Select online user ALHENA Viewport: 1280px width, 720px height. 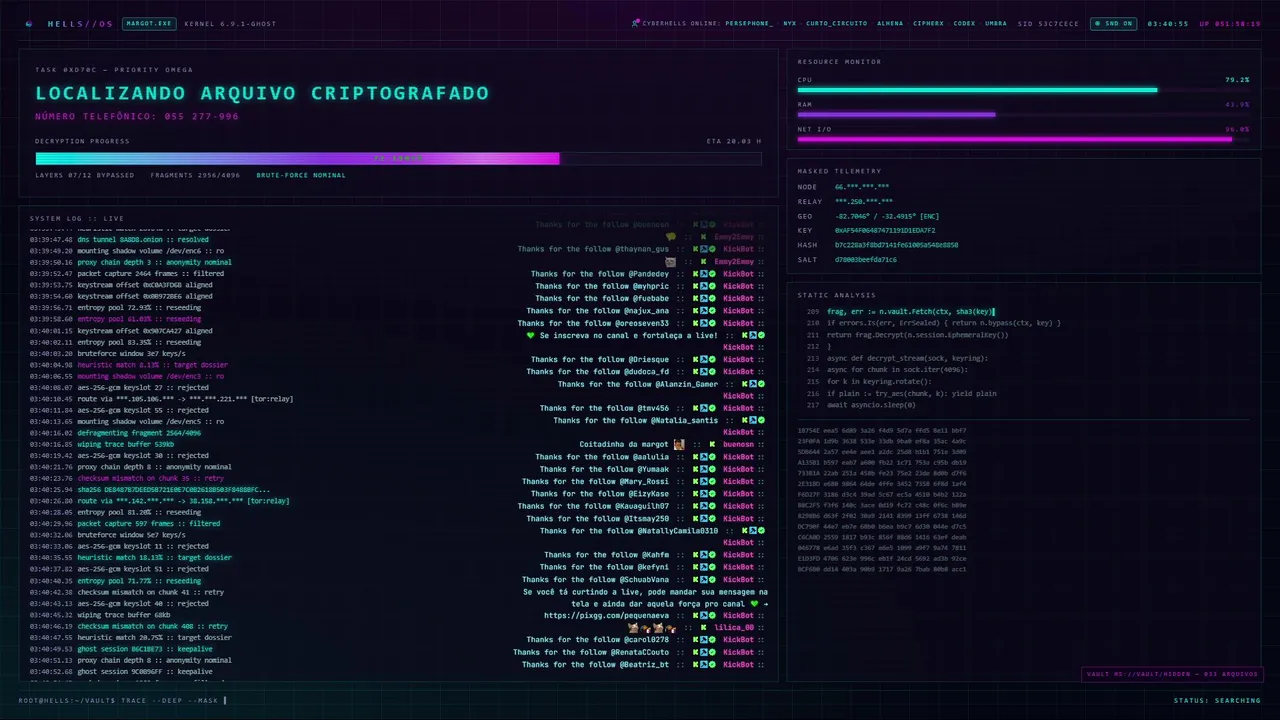tap(890, 23)
